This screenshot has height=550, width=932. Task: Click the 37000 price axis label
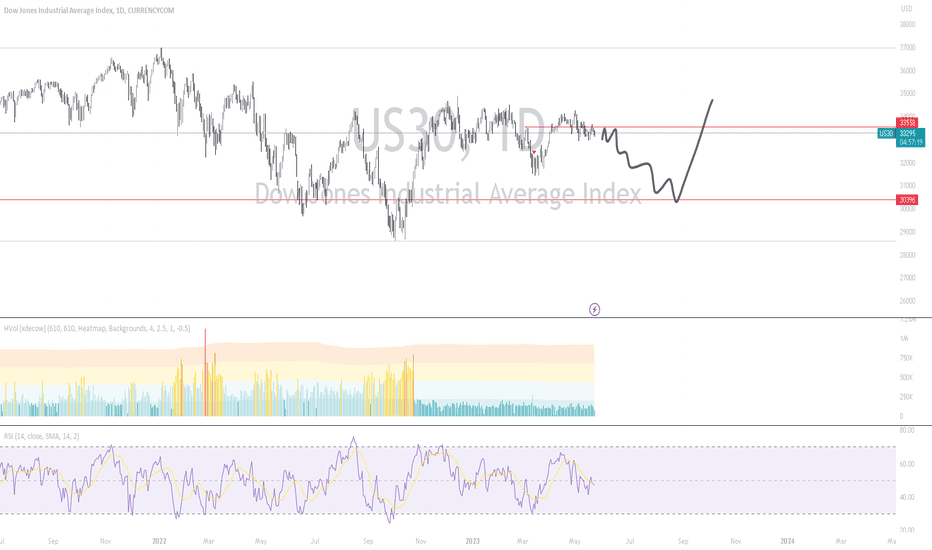(908, 48)
